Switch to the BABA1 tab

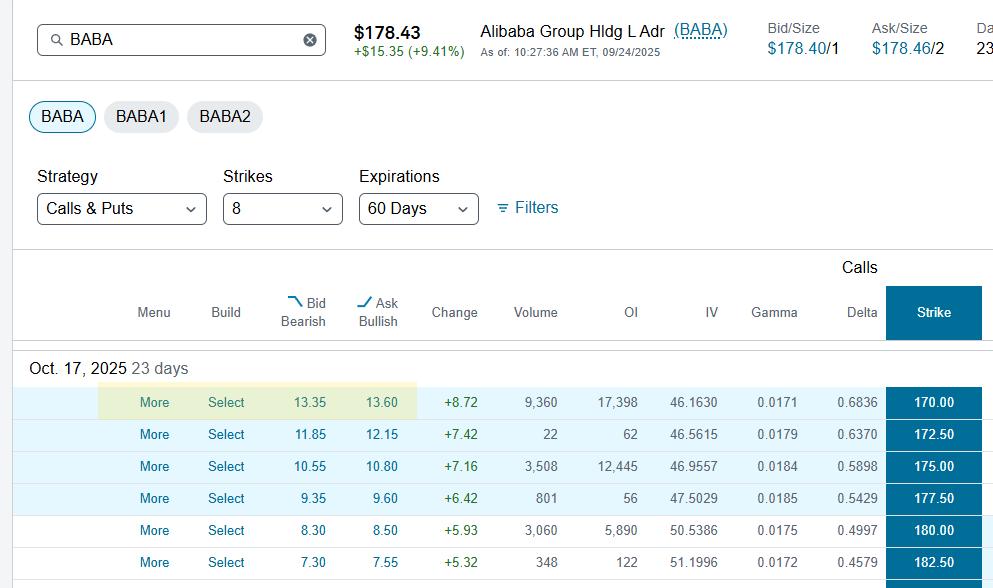[141, 117]
